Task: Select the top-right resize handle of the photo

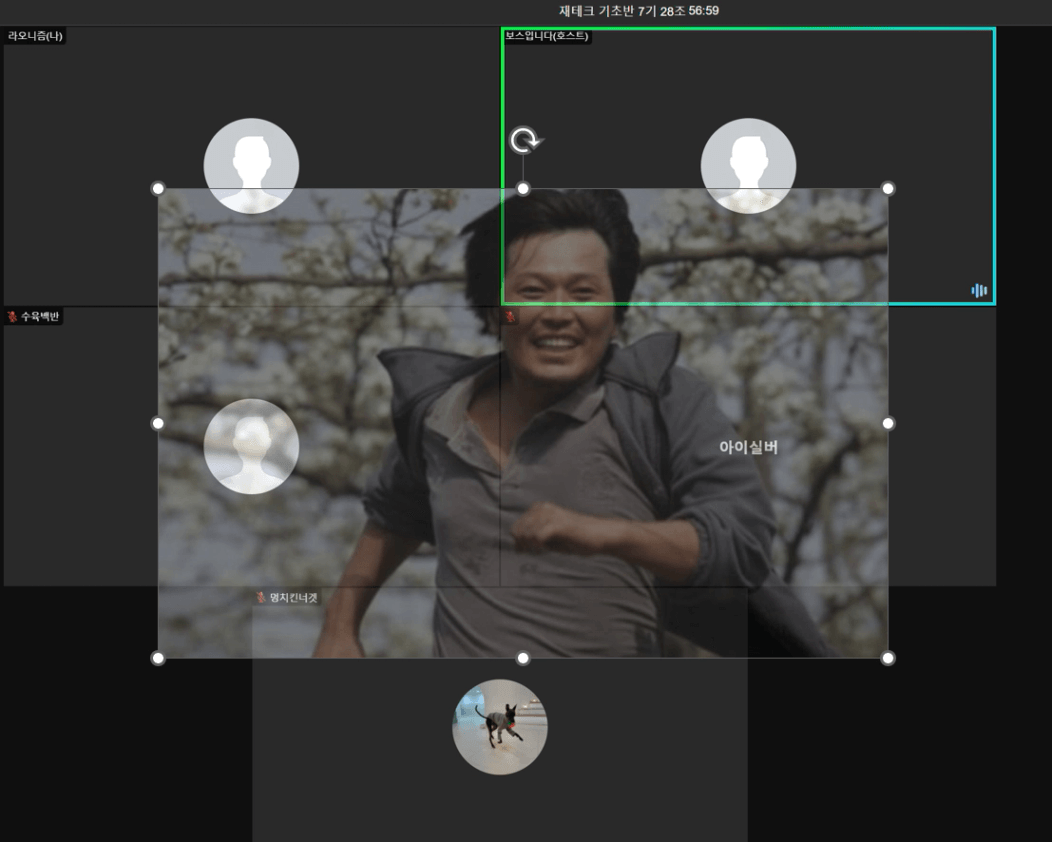Action: [888, 189]
